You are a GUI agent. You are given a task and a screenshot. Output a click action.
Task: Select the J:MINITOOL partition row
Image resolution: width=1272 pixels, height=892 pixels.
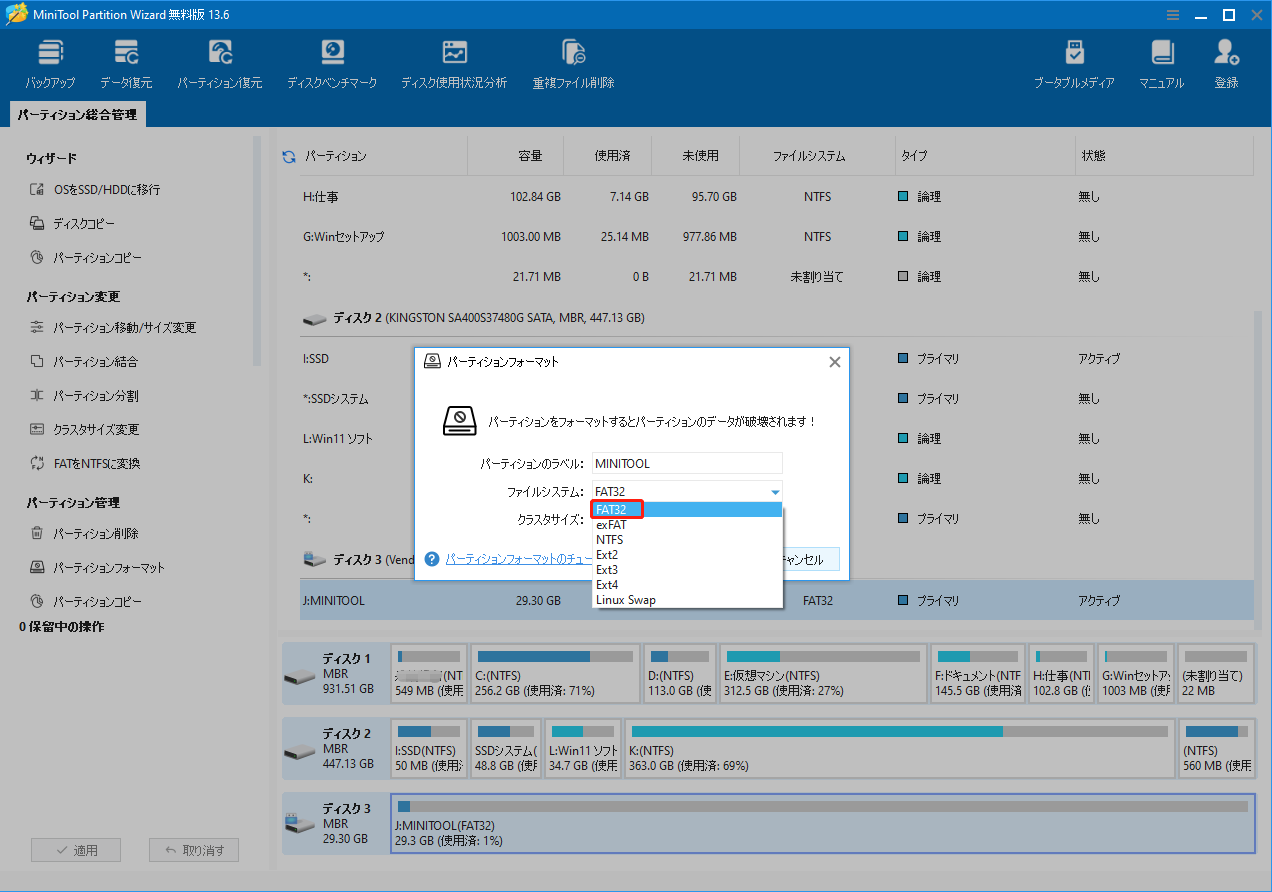[x=776, y=601]
